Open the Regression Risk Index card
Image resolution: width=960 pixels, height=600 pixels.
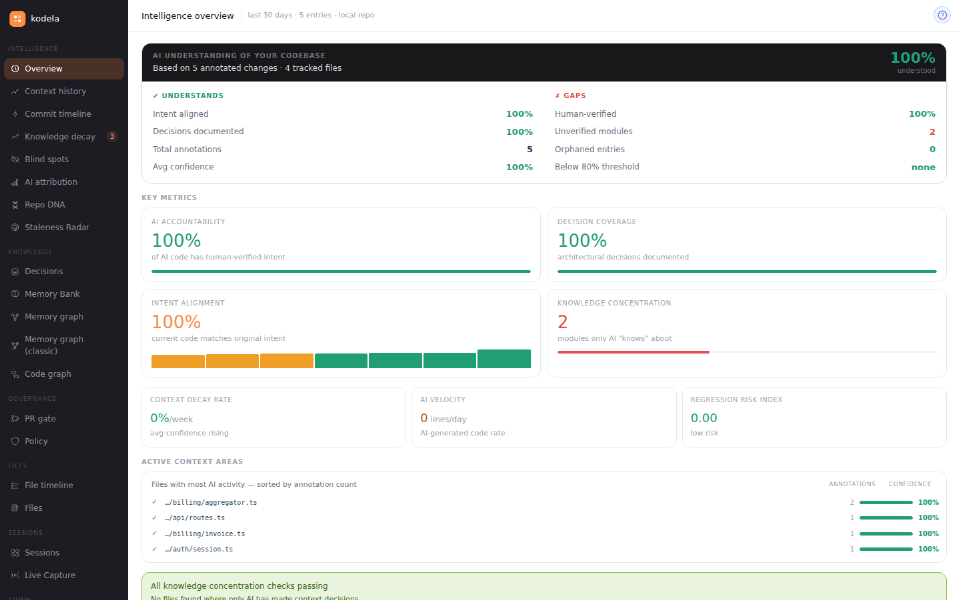(x=814, y=417)
